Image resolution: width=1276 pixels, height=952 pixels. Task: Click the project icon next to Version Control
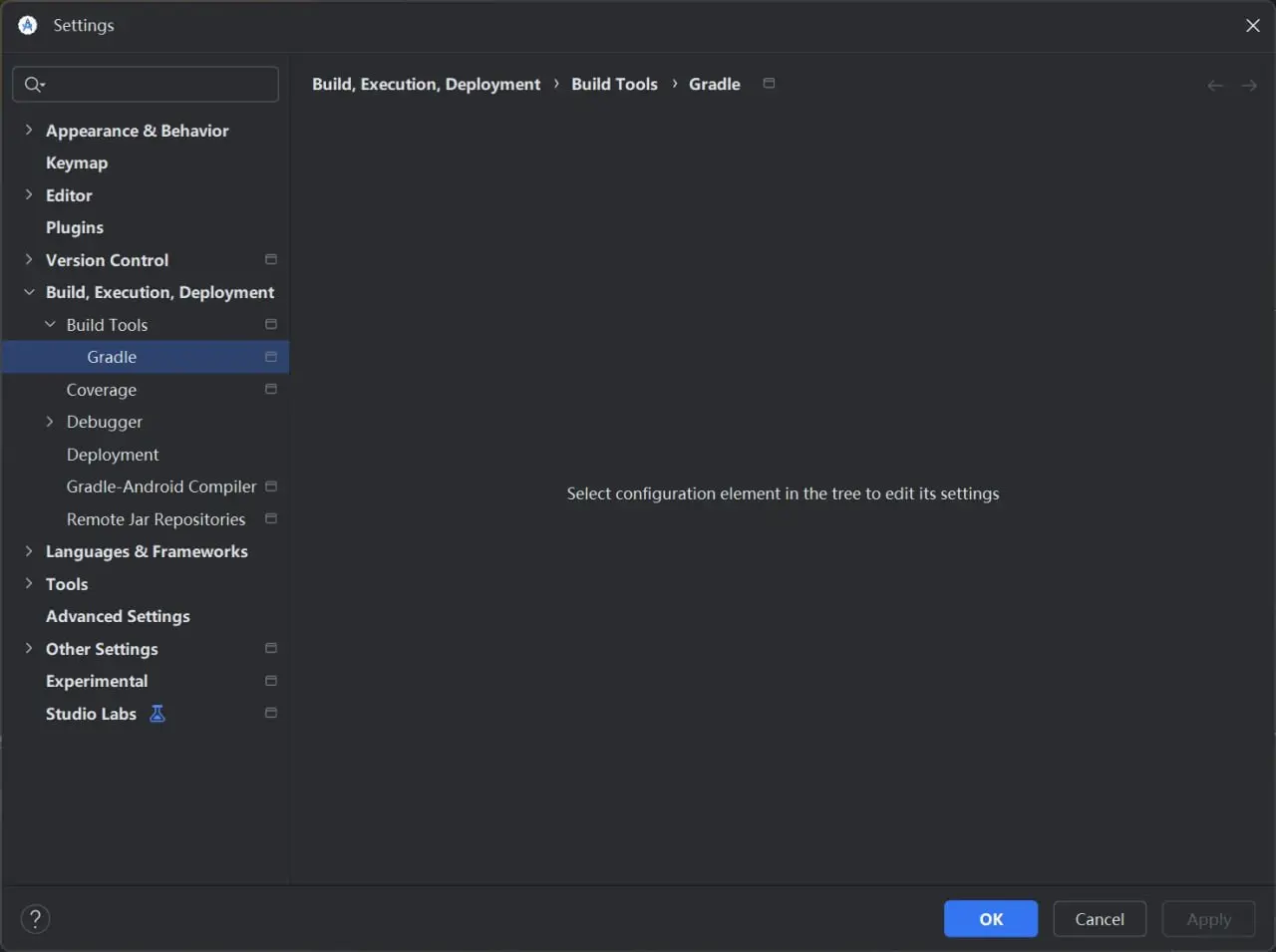[270, 260]
